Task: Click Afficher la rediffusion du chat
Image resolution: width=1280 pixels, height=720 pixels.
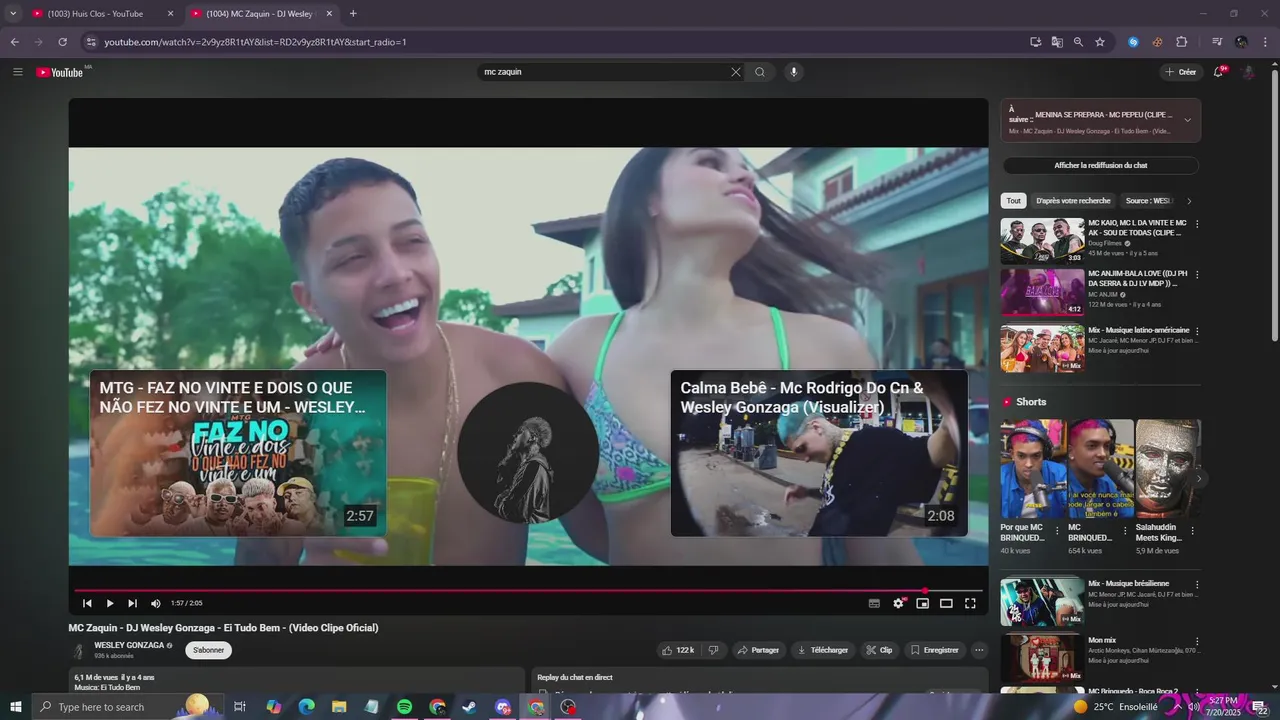Action: [x=1100, y=166]
